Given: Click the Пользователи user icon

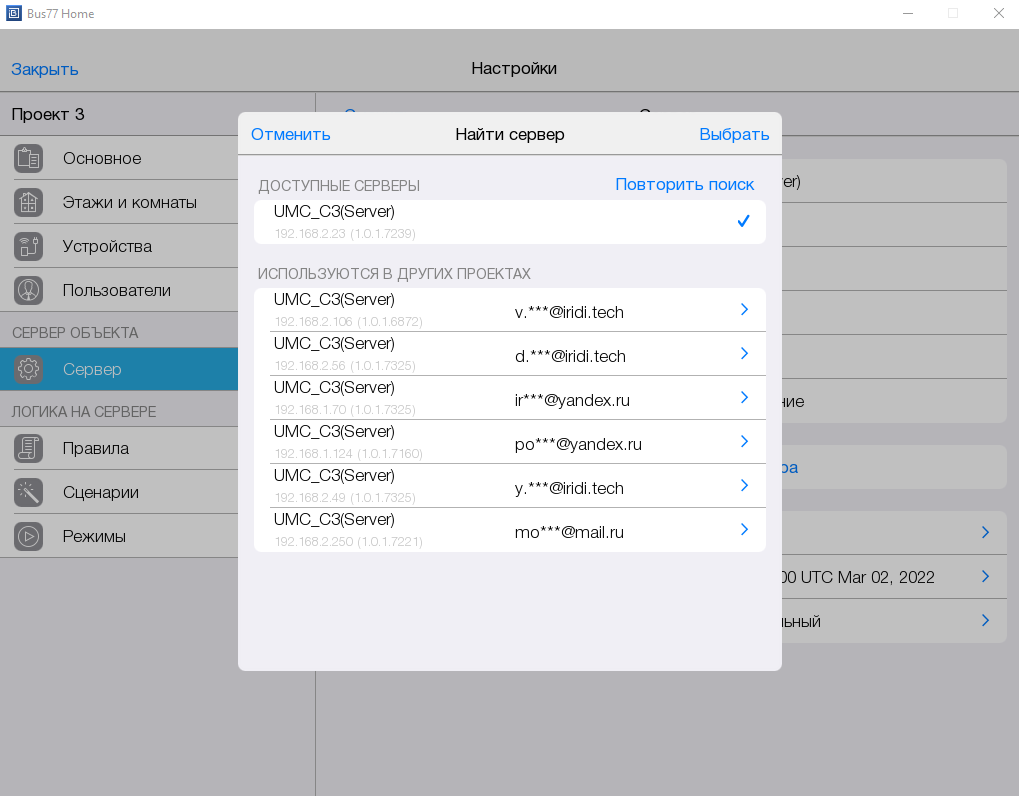Looking at the screenshot, I should [x=29, y=290].
